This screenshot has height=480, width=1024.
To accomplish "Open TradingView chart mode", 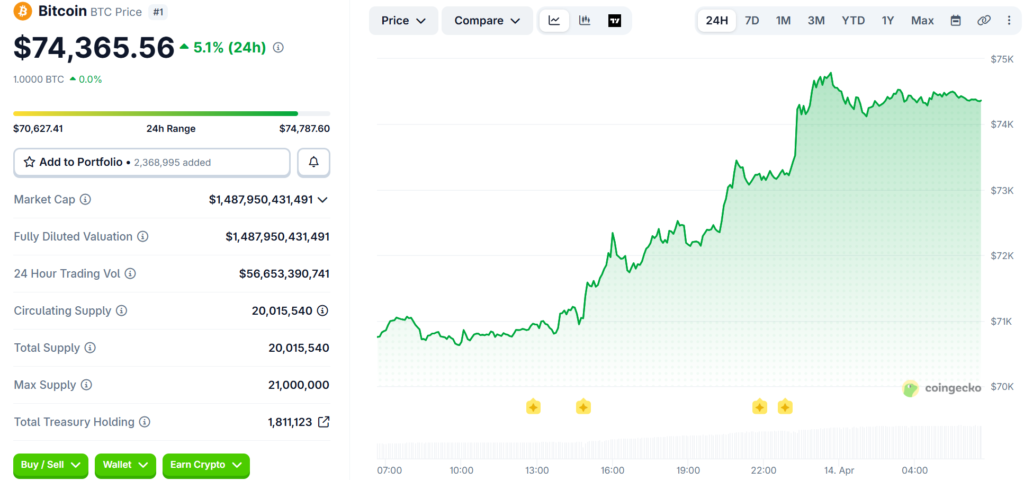I will pos(615,21).
